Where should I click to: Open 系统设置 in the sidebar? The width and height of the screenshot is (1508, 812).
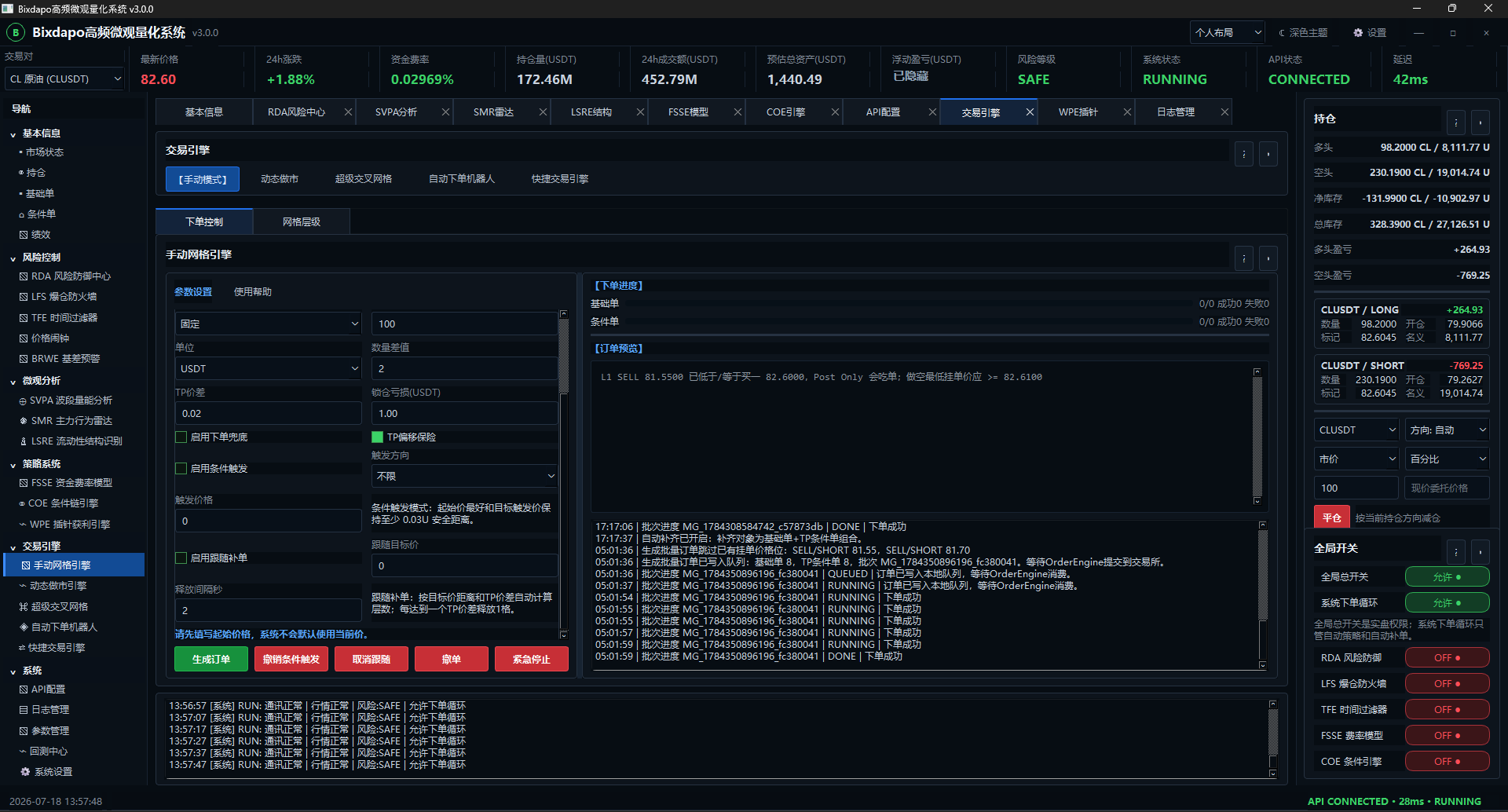click(53, 772)
